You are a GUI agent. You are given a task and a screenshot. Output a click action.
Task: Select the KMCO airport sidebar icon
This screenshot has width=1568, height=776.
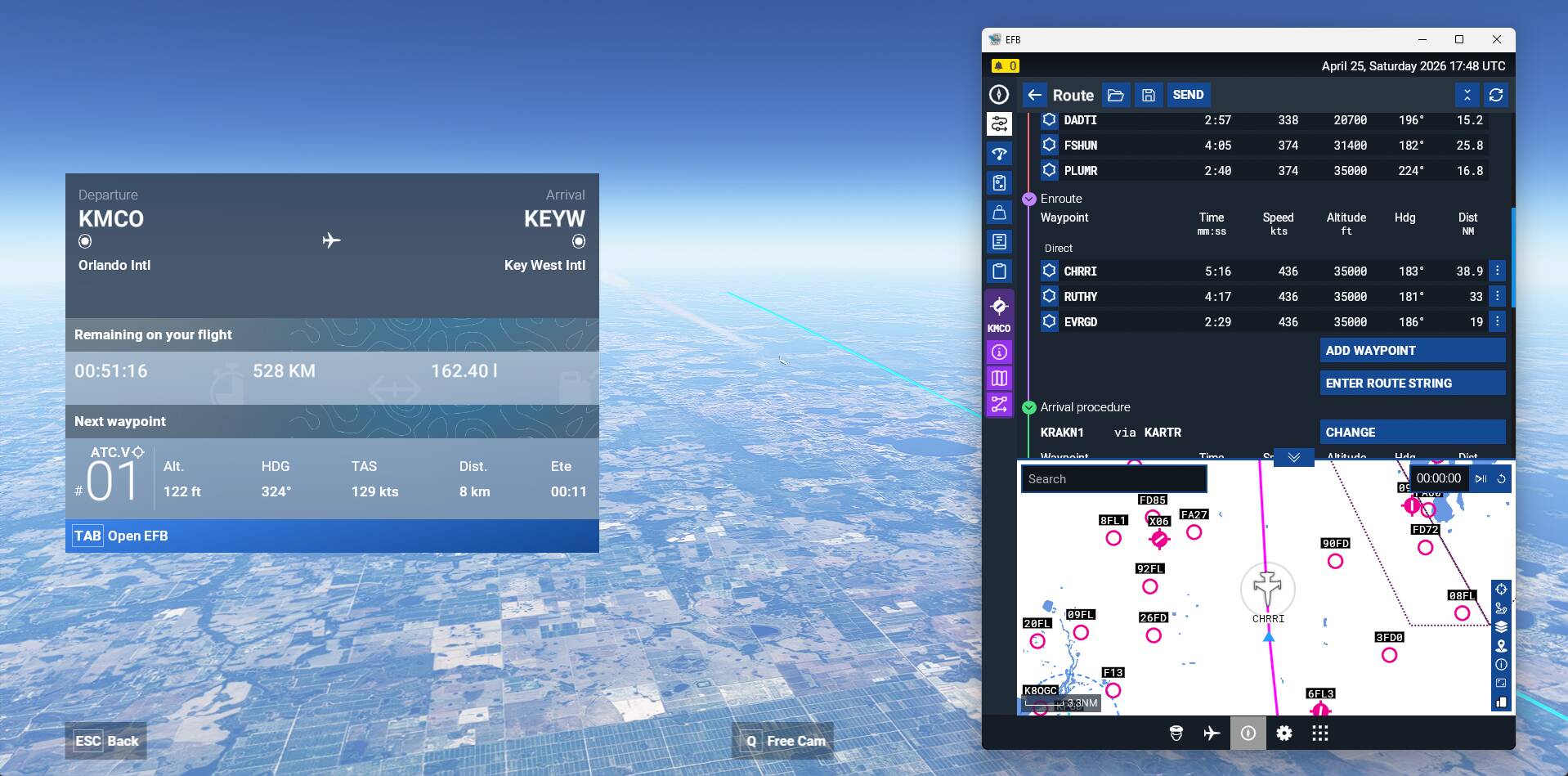(999, 313)
